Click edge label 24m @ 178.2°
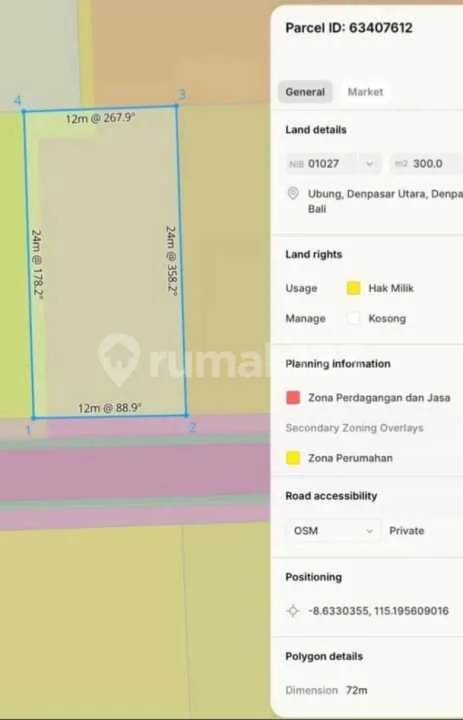 37,264
